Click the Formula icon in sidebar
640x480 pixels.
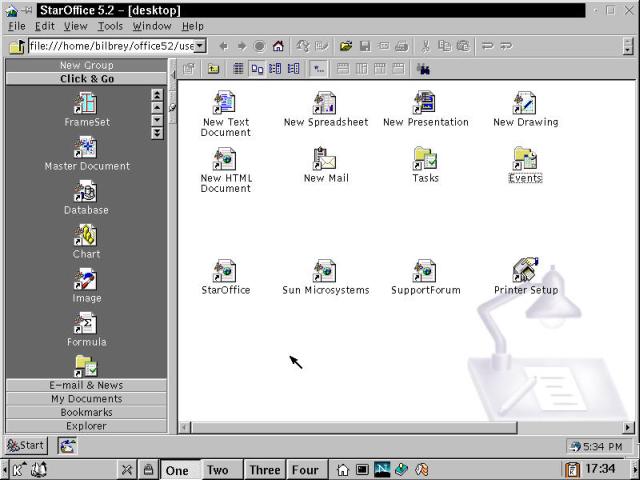pos(86,324)
